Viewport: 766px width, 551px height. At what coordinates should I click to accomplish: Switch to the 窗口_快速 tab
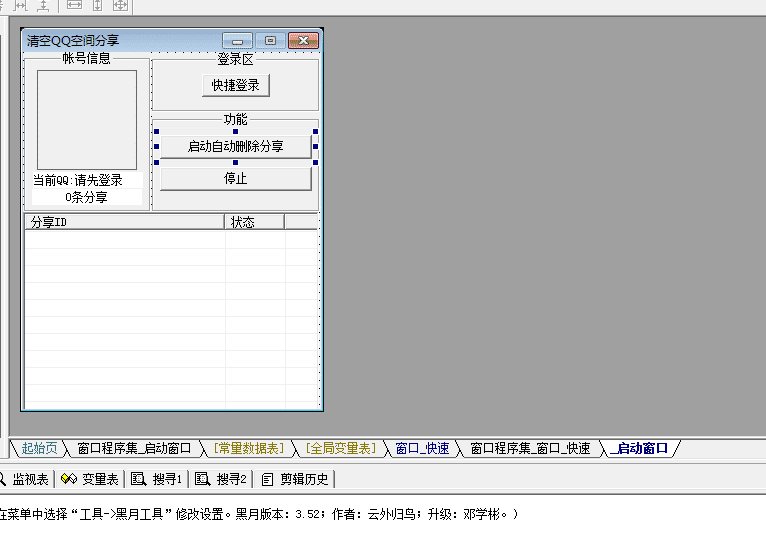(422, 449)
